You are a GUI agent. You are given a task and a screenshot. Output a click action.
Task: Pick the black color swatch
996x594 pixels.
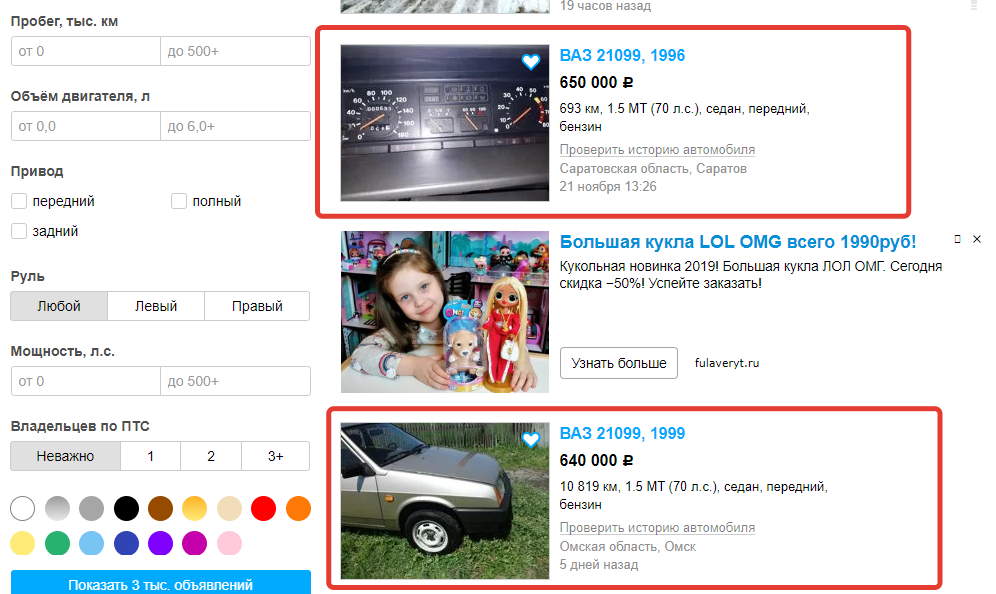point(126,508)
